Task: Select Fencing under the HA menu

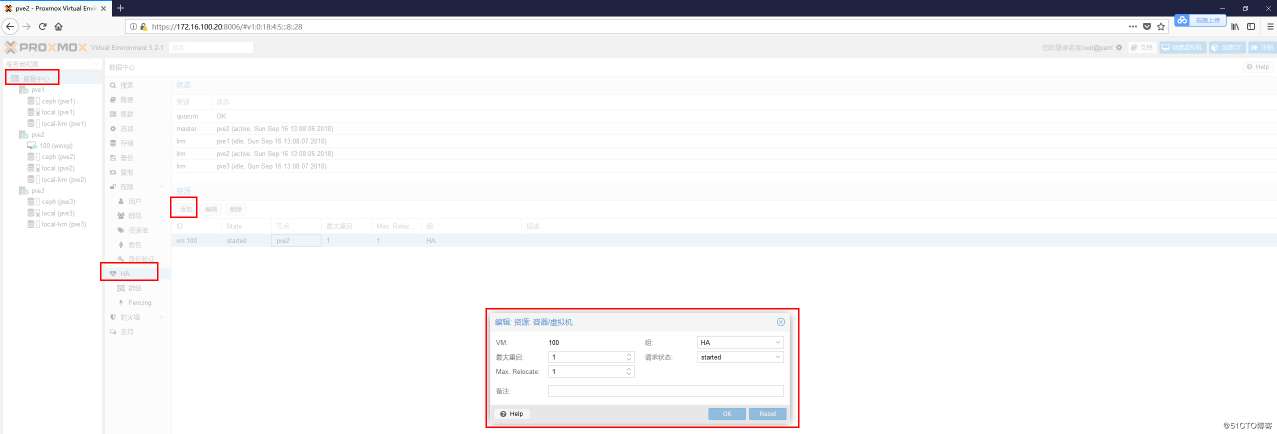Action: coord(139,302)
